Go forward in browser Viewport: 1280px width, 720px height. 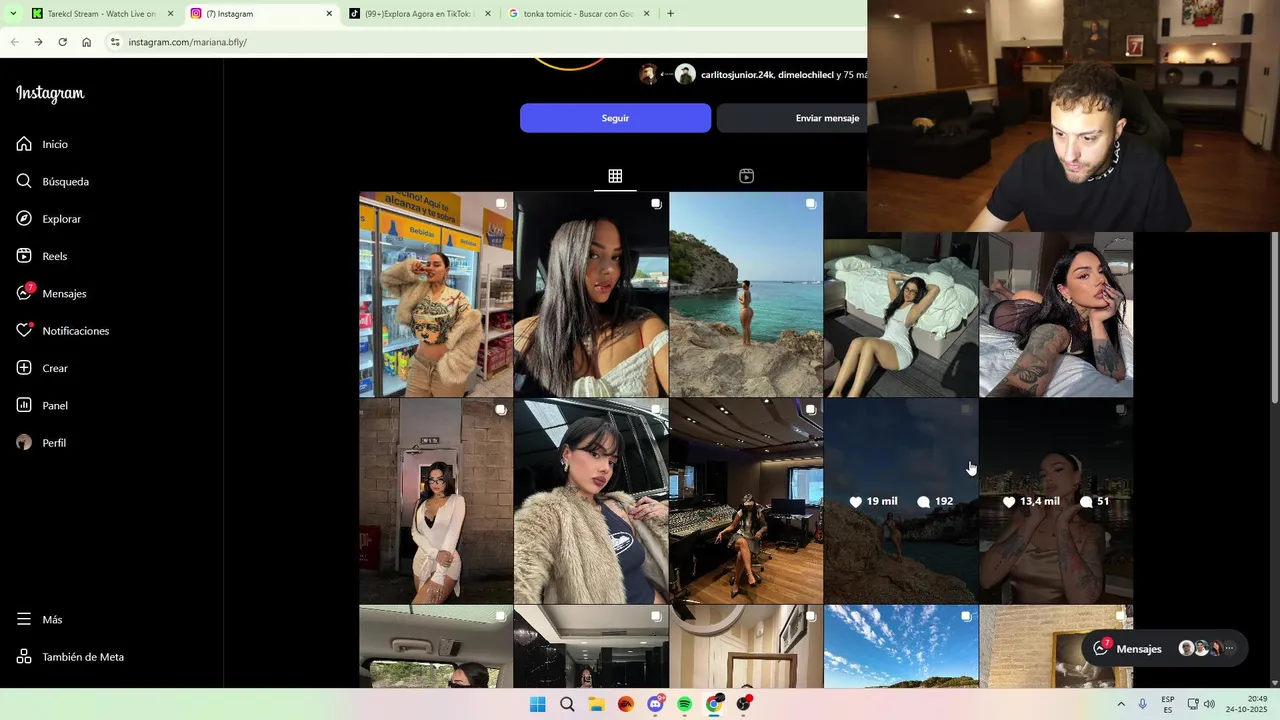pyautogui.click(x=38, y=42)
